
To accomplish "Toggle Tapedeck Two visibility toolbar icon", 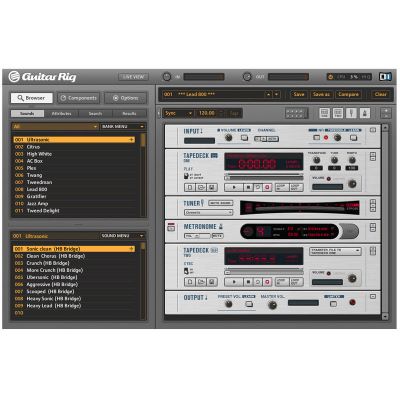I will pyautogui.click(x=338, y=113).
